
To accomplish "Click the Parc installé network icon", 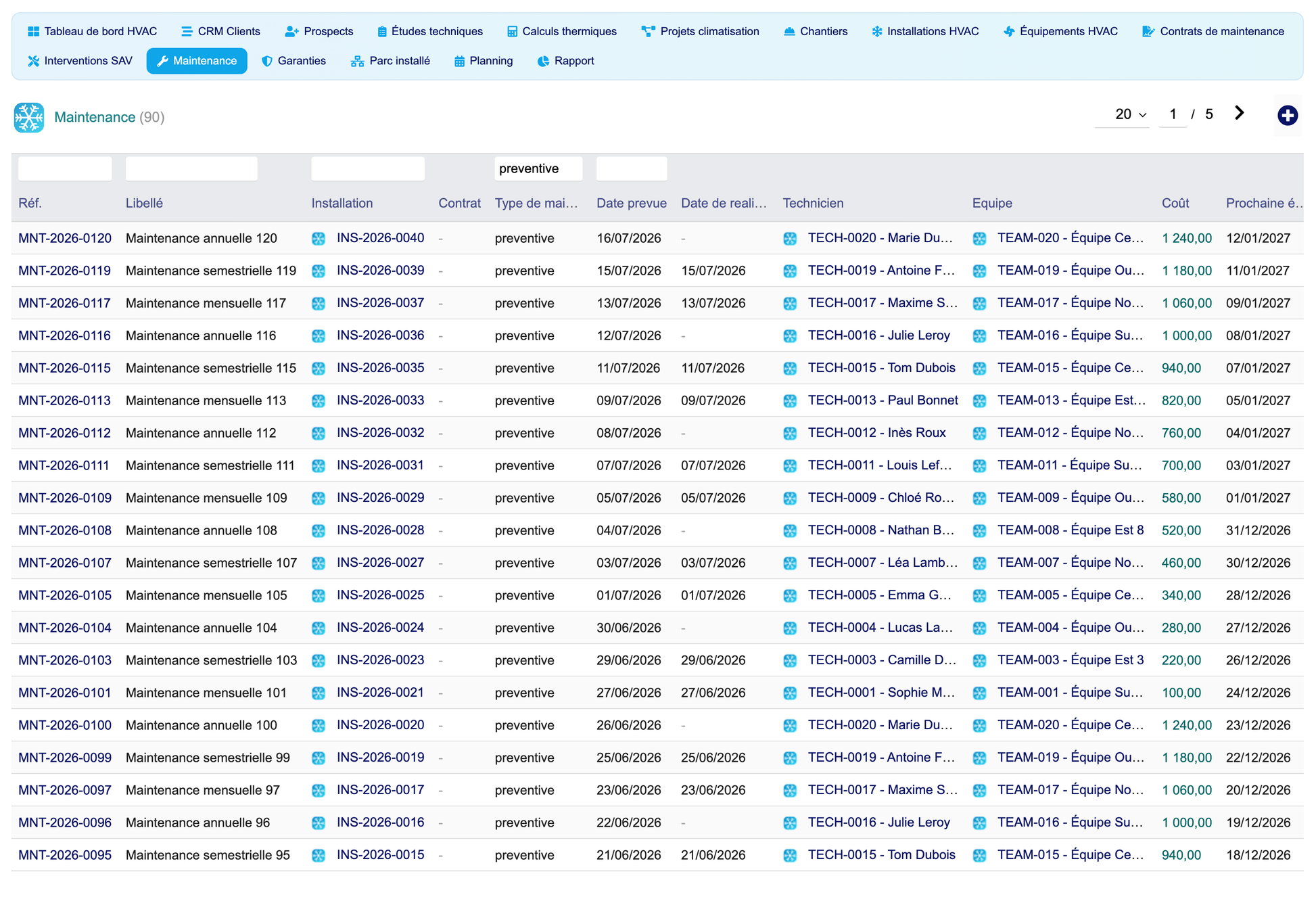I will pos(357,61).
